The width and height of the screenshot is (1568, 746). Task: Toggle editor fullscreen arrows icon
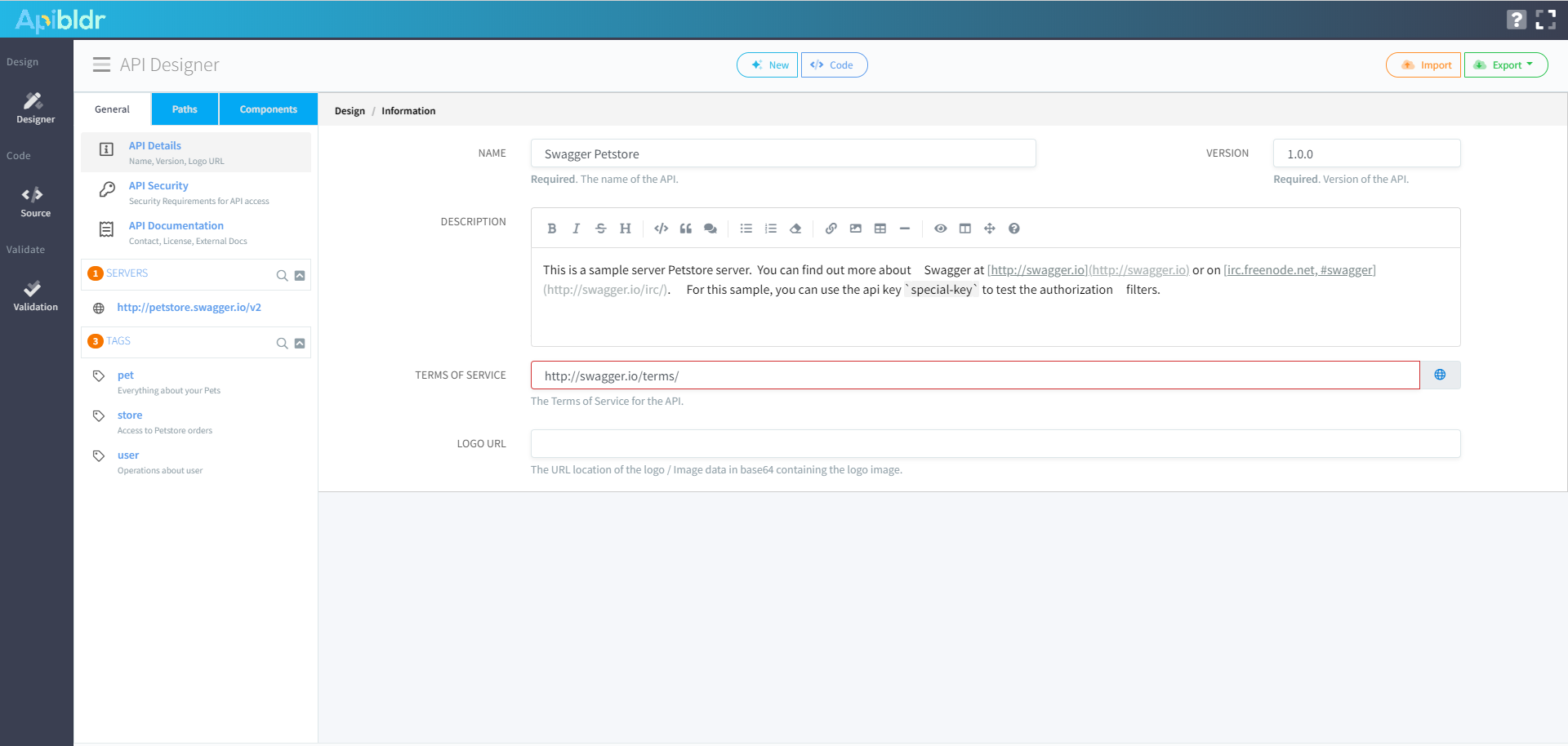pos(990,229)
